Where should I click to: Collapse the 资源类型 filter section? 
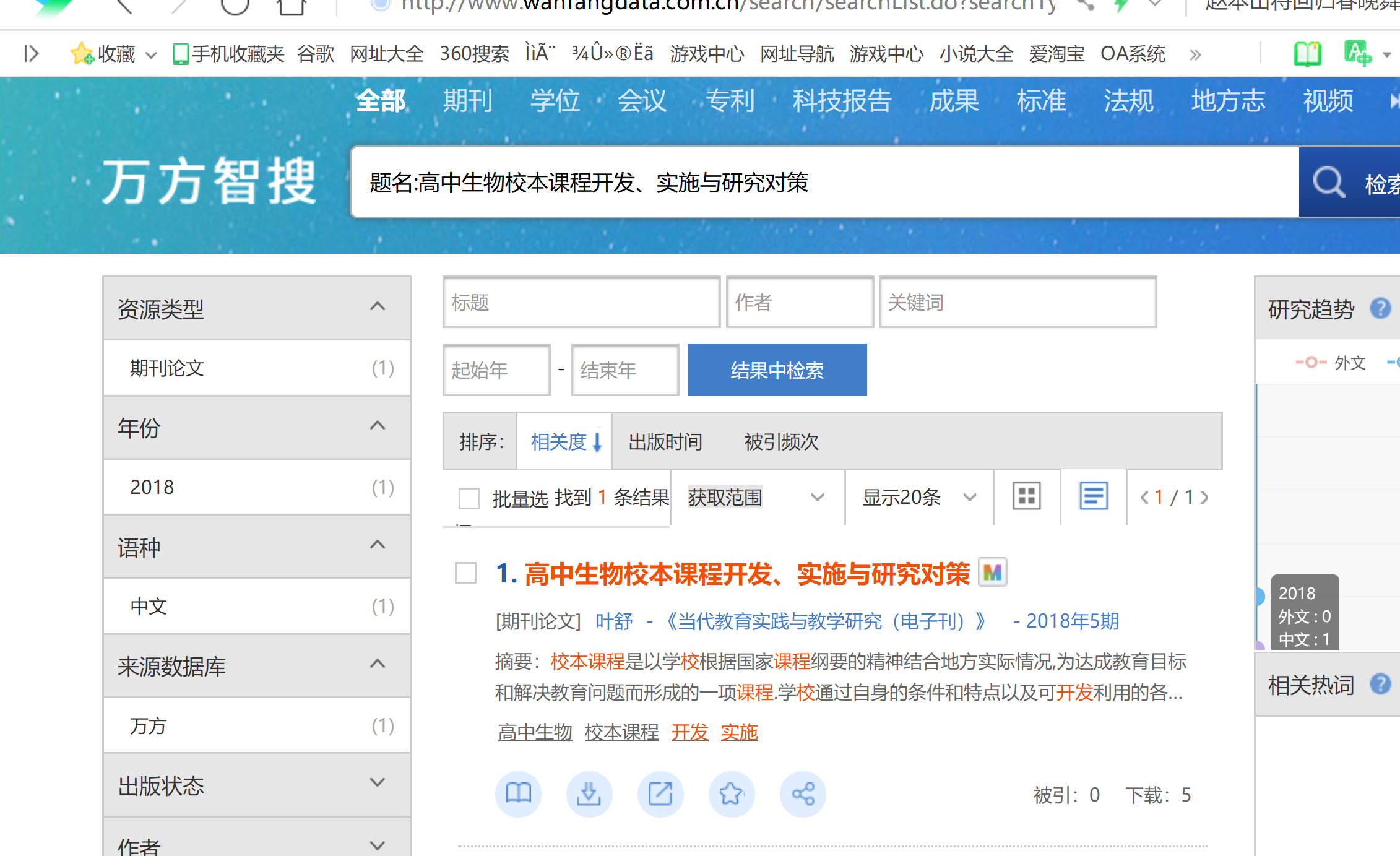tap(378, 307)
